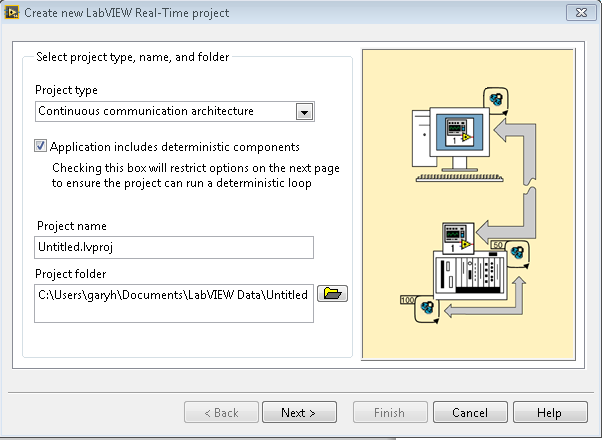Click the Cancel button
The height and width of the screenshot is (440, 602).
click(470, 412)
